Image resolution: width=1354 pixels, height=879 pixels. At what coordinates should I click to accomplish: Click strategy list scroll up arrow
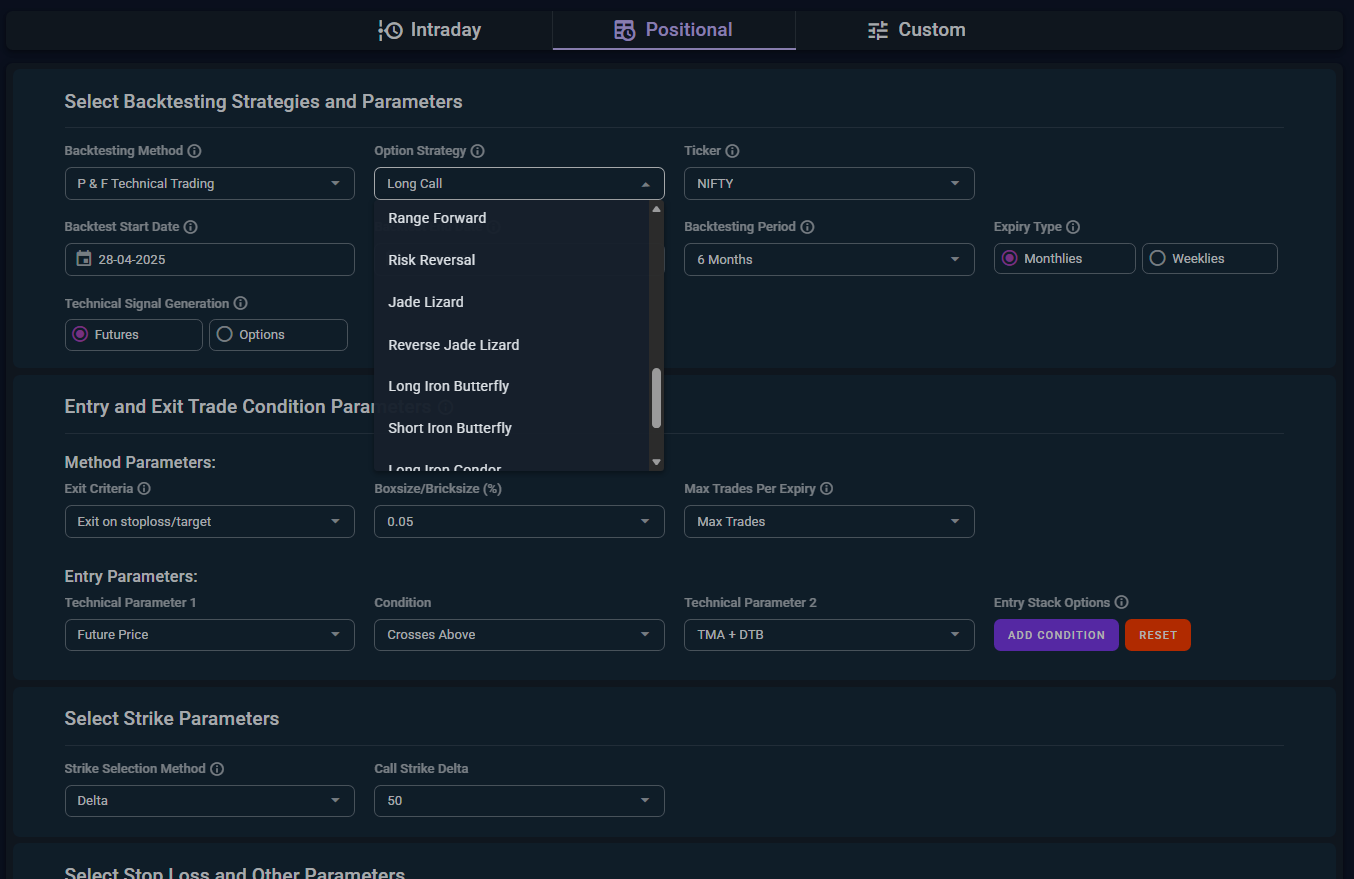coord(657,209)
